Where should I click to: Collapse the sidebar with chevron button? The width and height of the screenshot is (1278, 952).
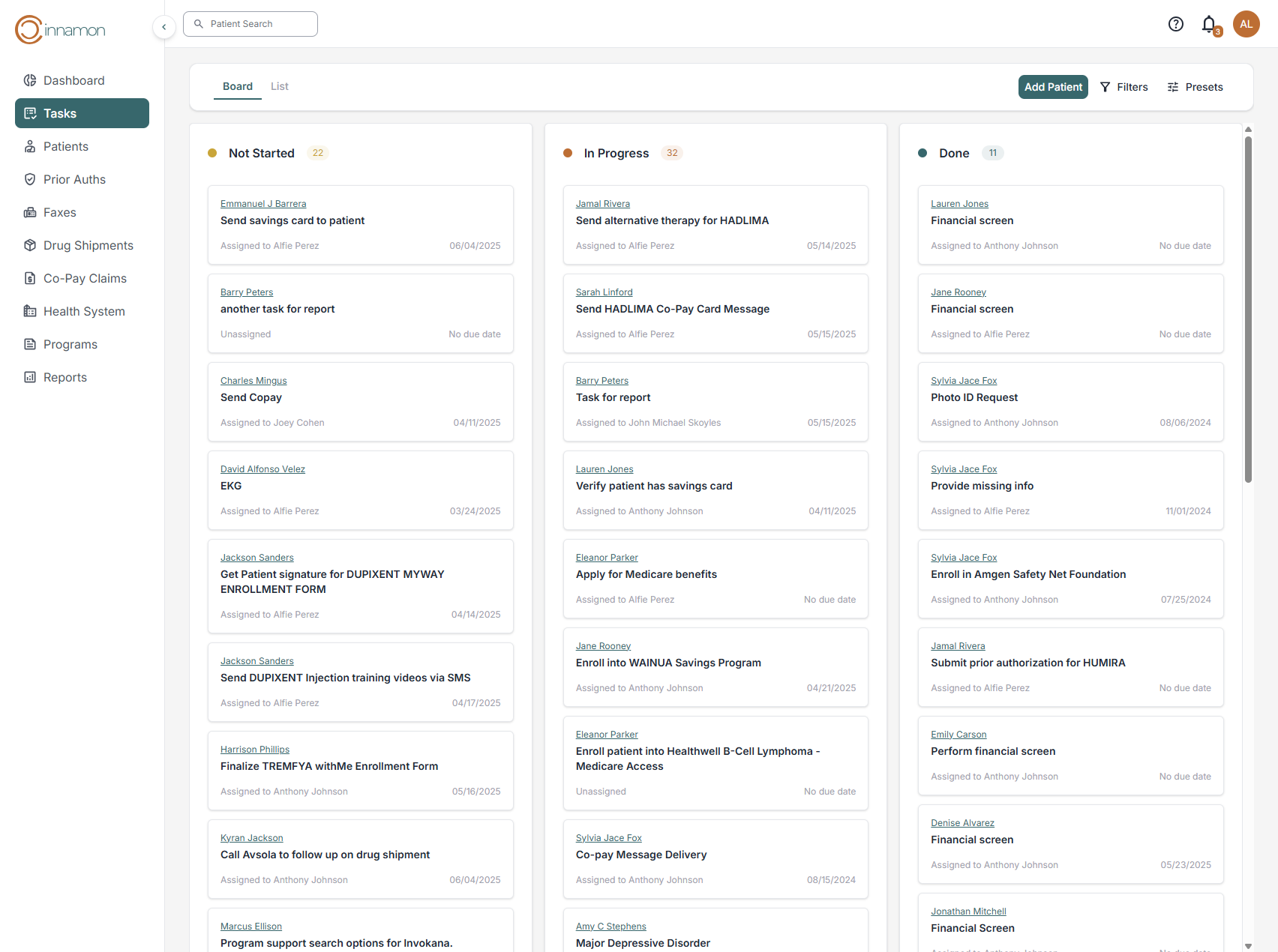click(164, 27)
